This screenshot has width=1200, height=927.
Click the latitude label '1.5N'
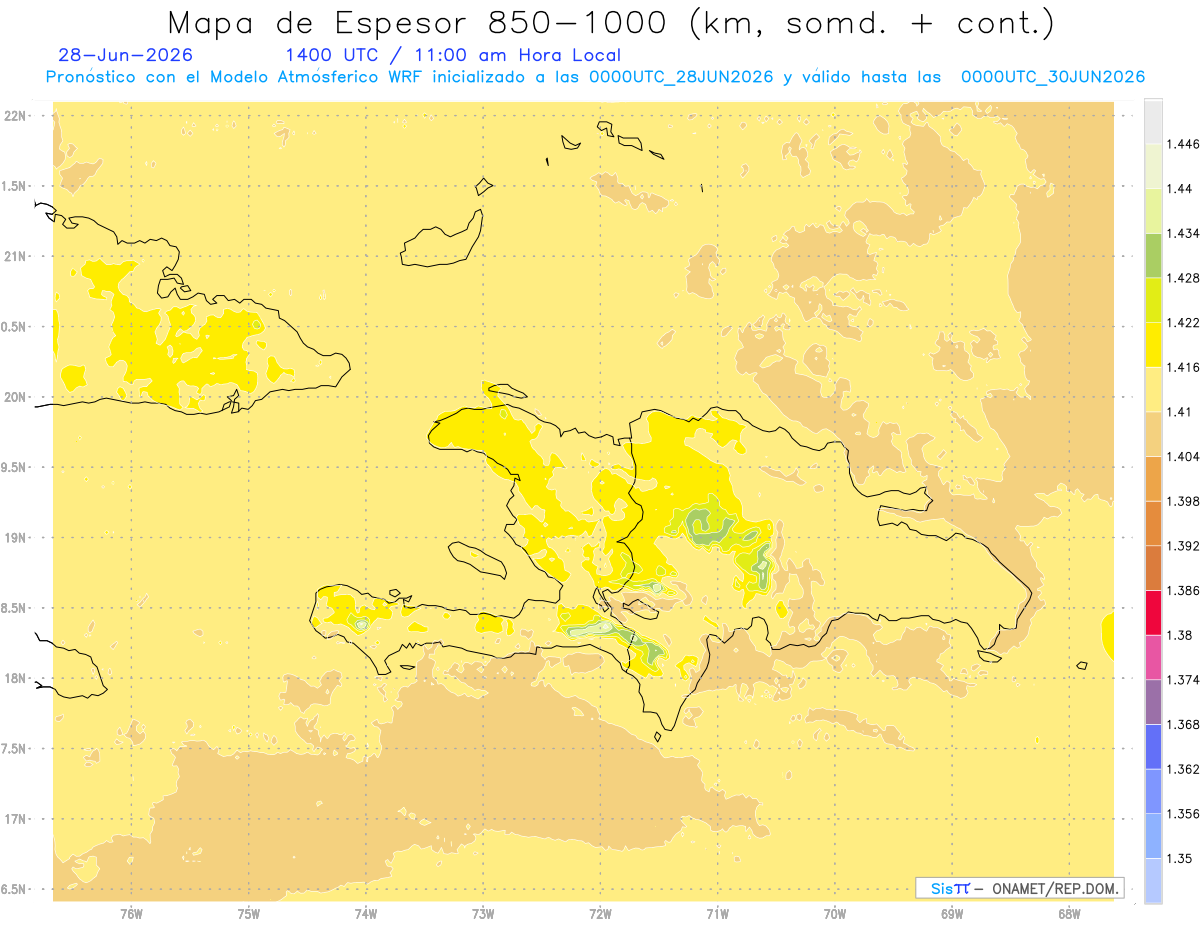point(14,186)
